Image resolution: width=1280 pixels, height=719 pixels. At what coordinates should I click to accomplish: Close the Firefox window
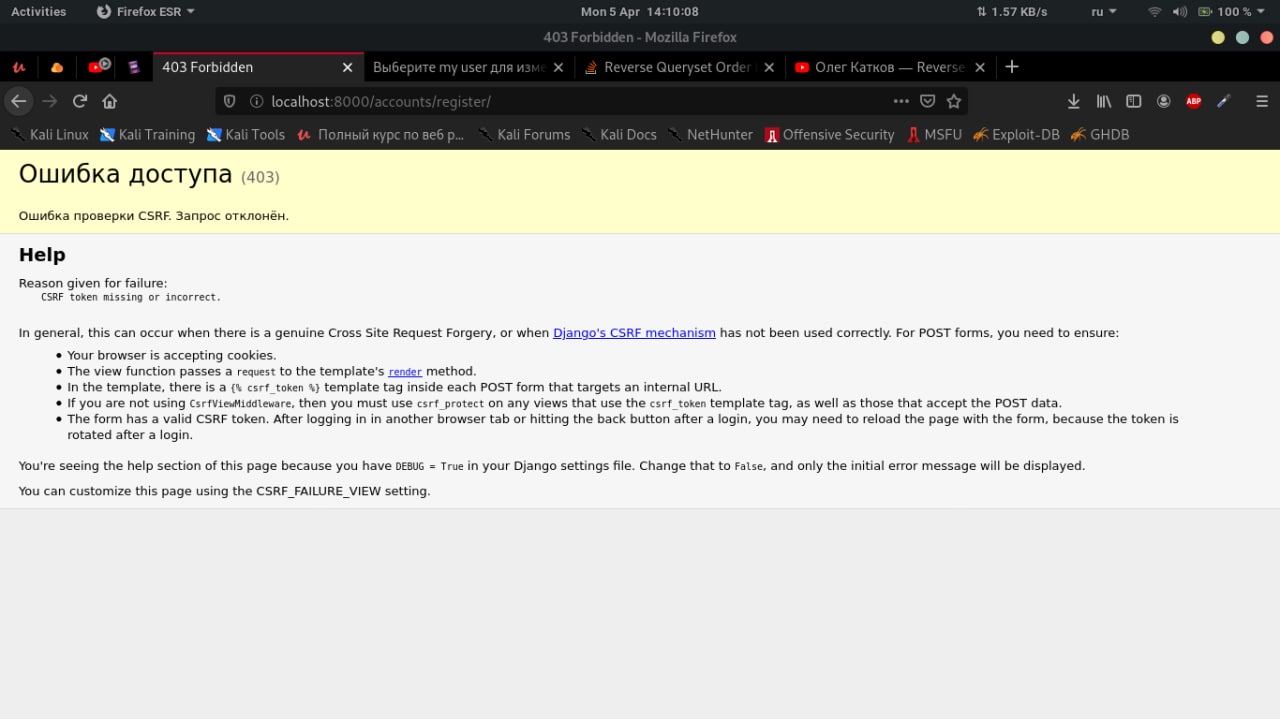(x=1266, y=37)
